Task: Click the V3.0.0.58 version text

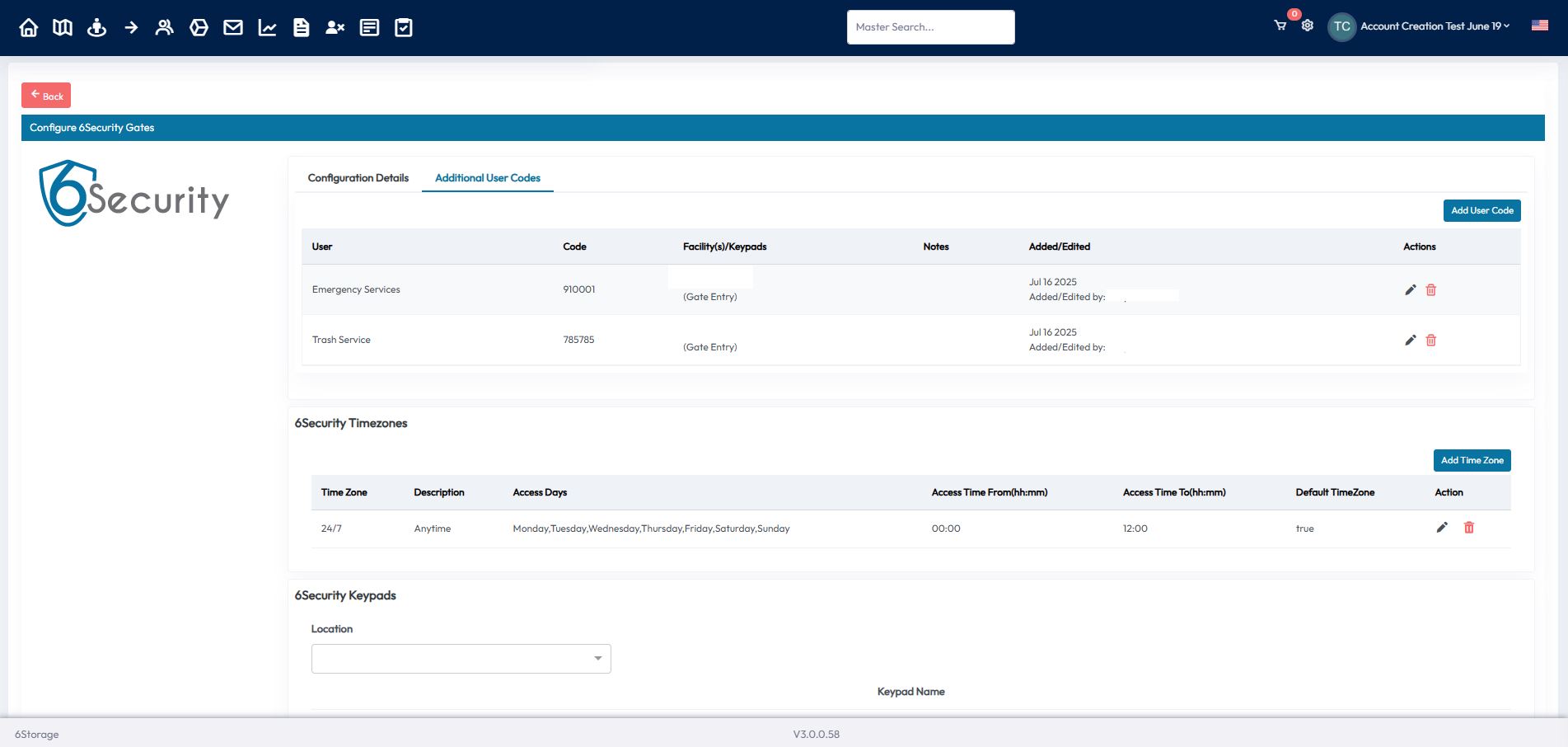Action: pyautogui.click(x=817, y=734)
